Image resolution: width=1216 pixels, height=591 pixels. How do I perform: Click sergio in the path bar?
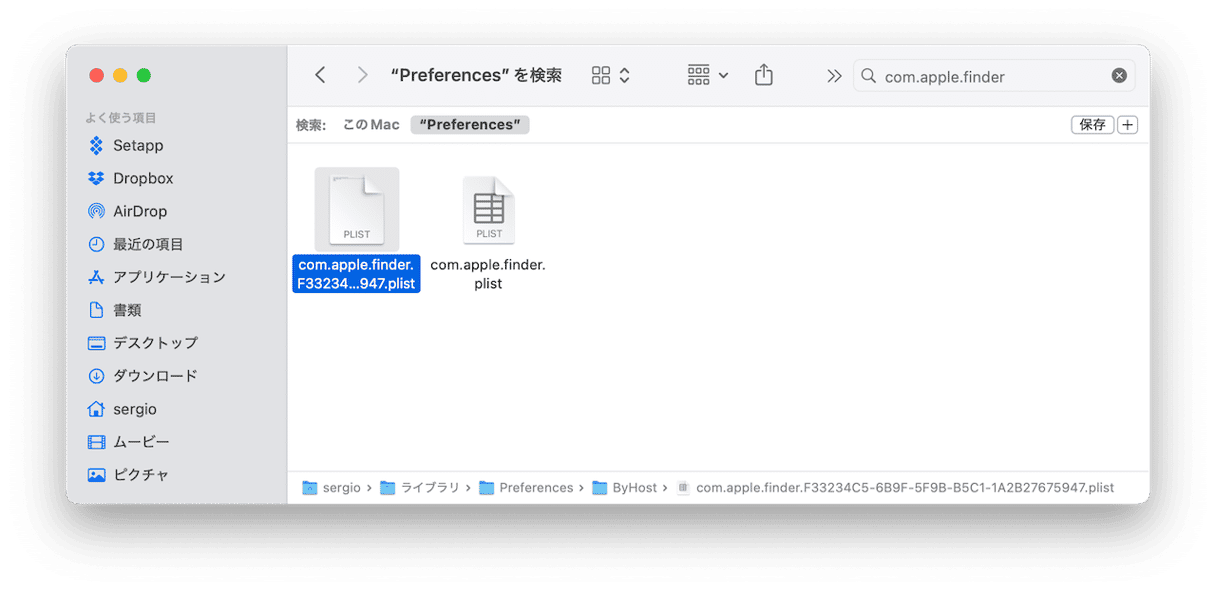332,488
